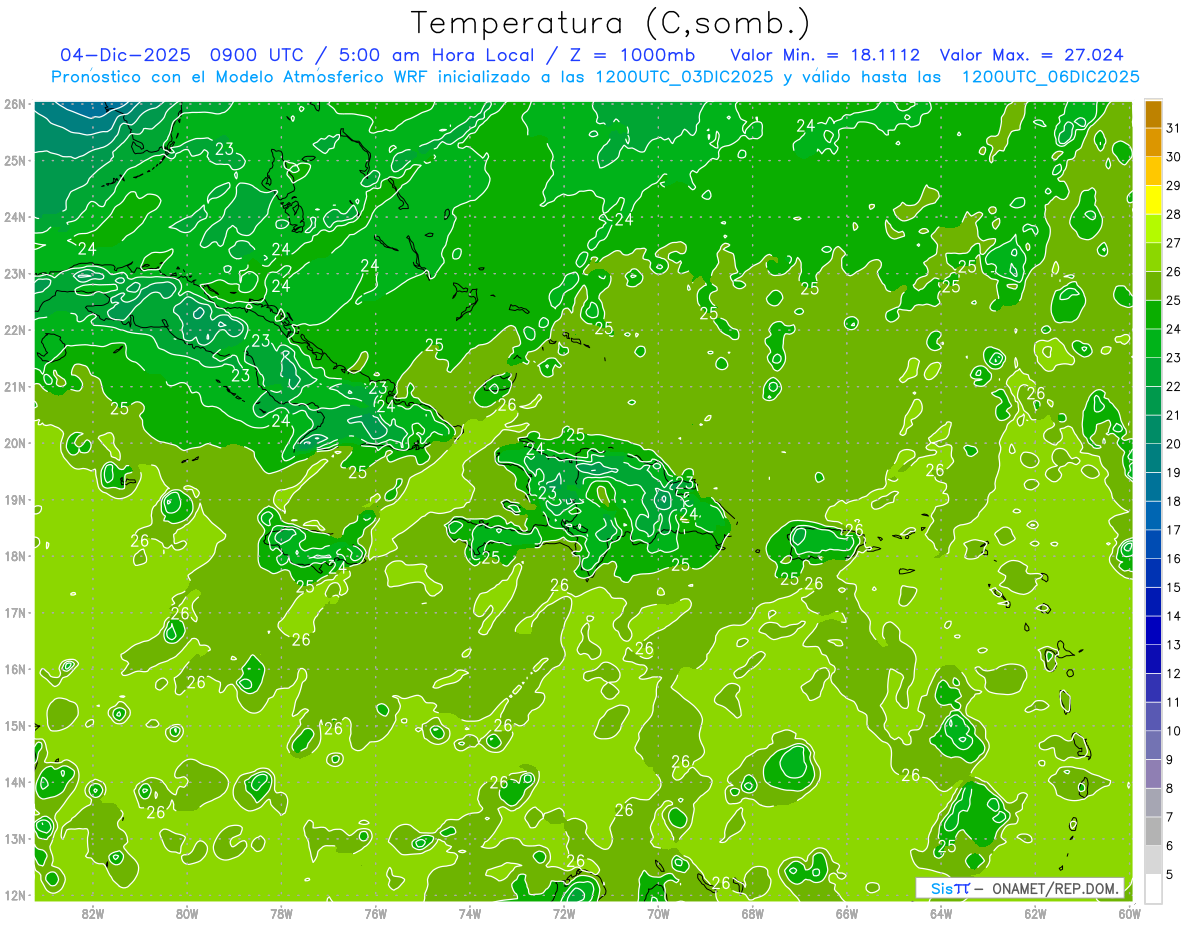Click the "70W" longitude axis label

pos(658,913)
